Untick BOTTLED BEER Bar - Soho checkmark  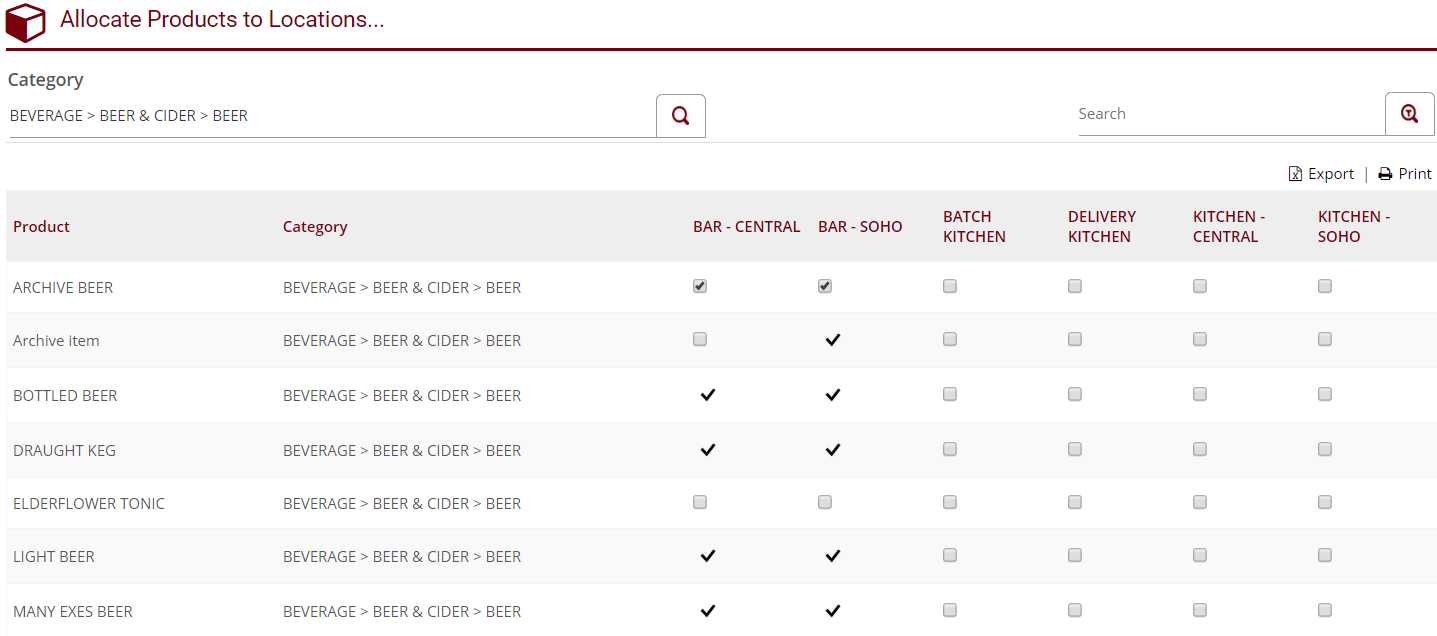point(832,395)
